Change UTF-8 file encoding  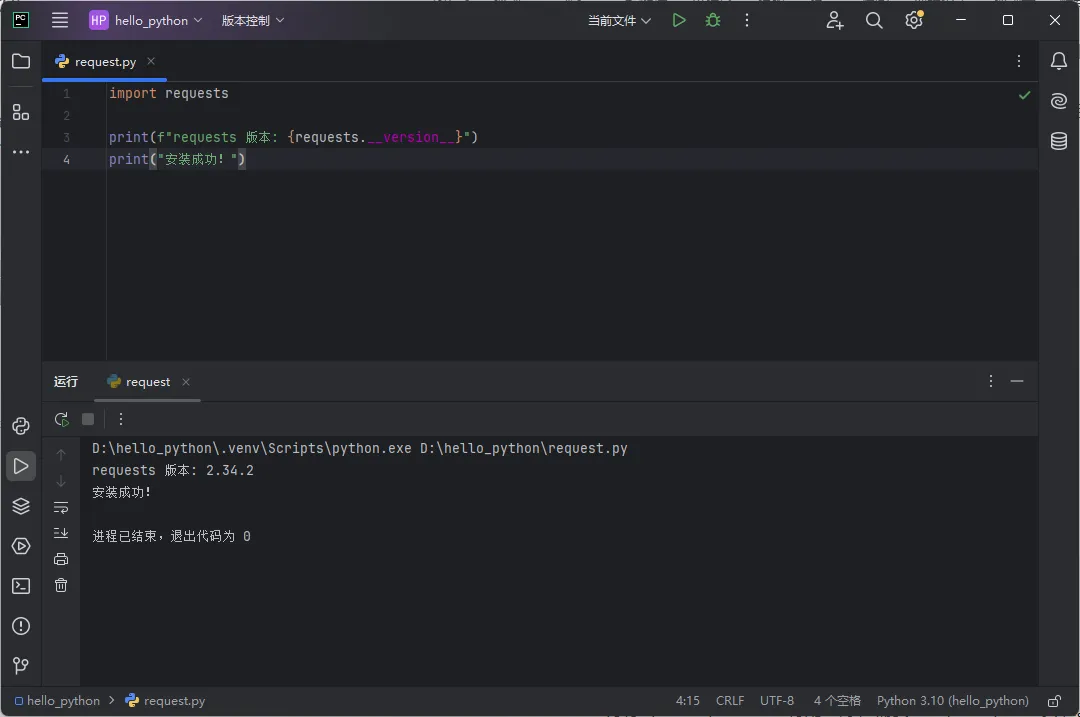[x=777, y=700]
